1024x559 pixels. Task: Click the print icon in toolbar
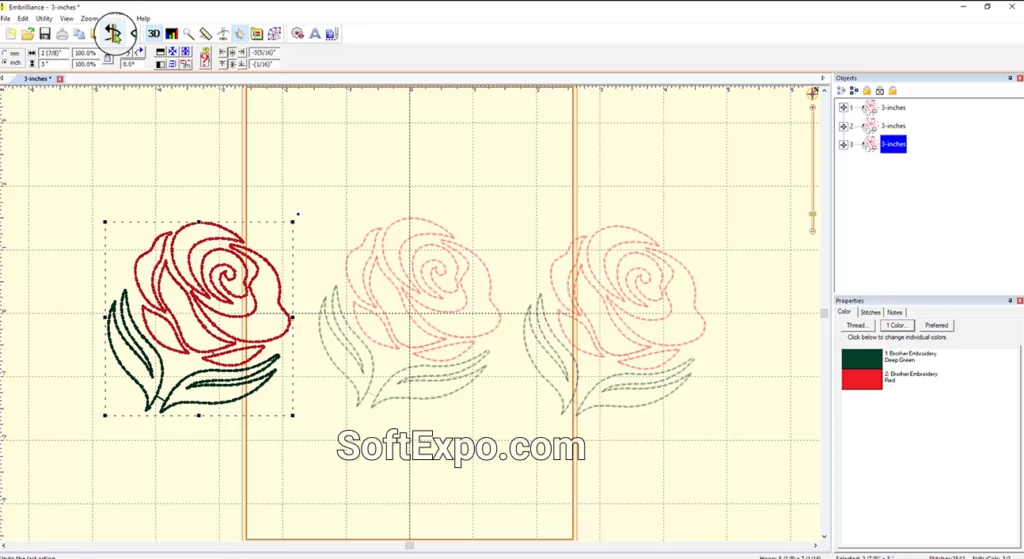(62, 34)
